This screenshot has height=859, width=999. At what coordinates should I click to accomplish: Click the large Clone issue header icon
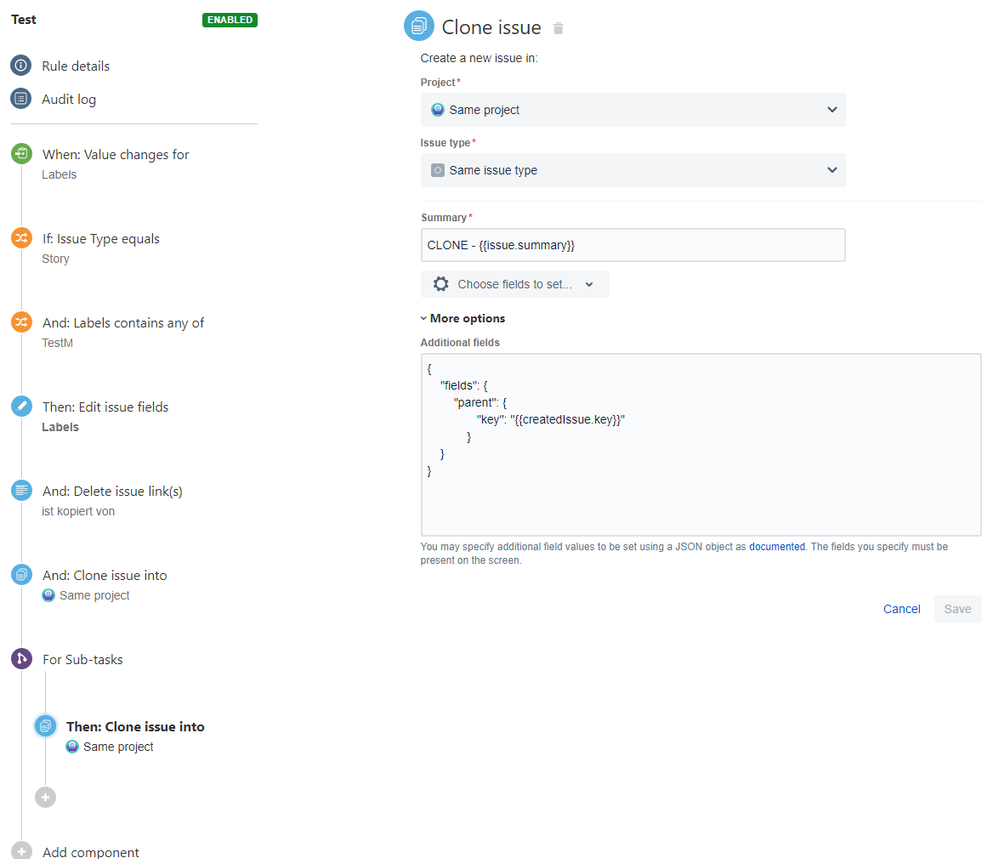pyautogui.click(x=419, y=26)
